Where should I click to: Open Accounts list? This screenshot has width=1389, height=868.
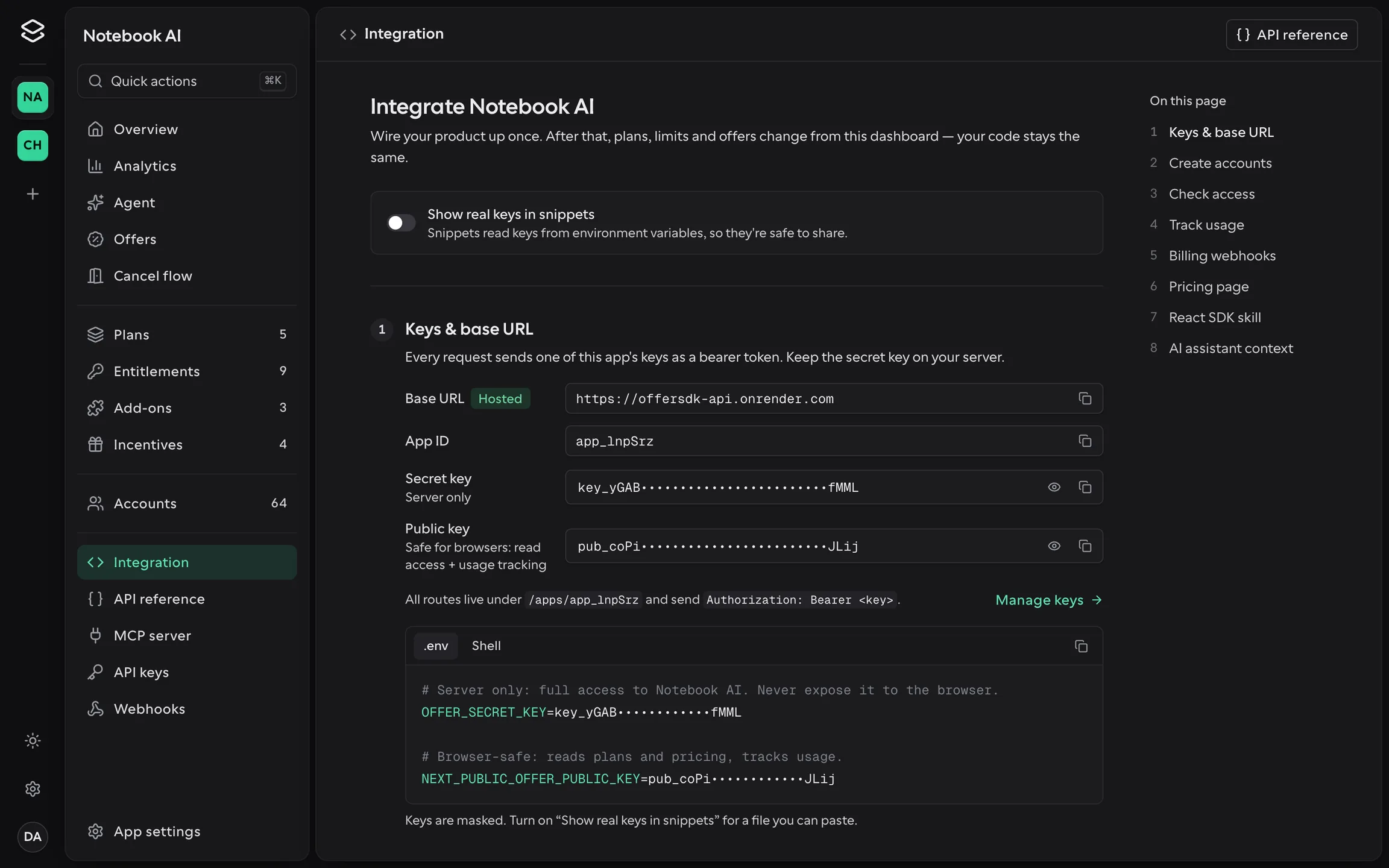pos(187,503)
